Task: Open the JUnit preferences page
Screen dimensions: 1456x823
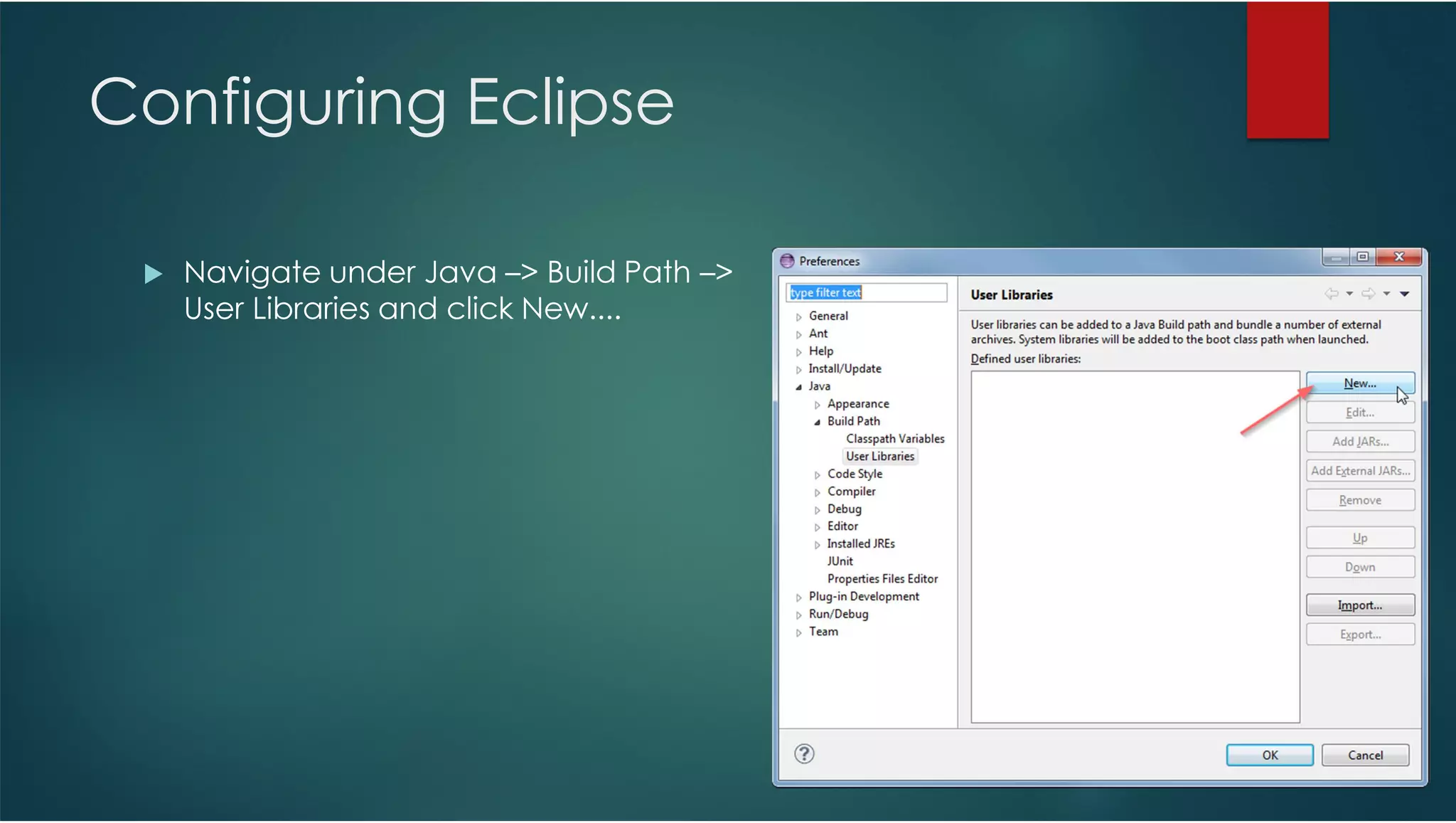Action: [x=840, y=561]
